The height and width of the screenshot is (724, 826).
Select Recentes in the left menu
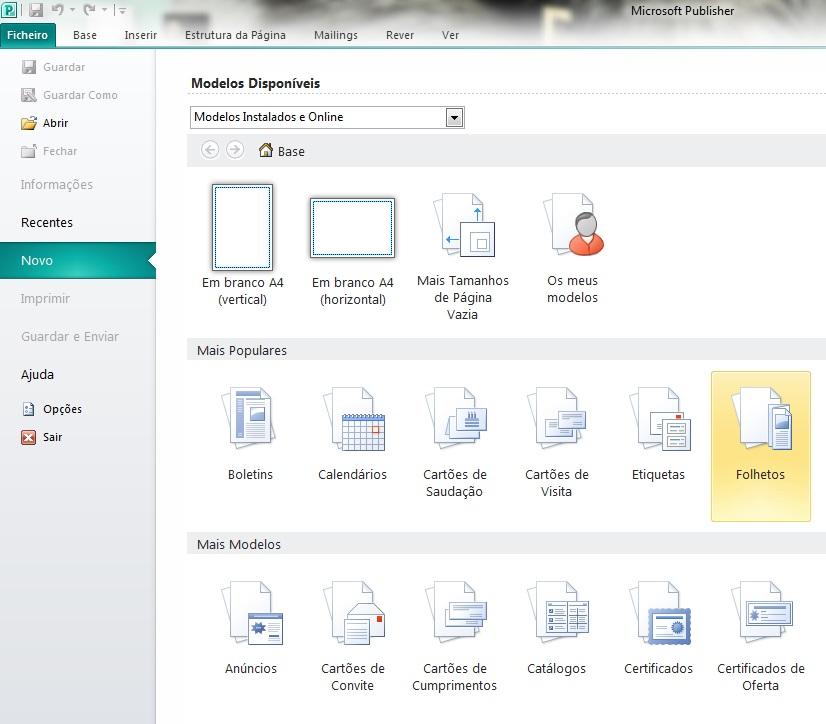[x=47, y=223]
